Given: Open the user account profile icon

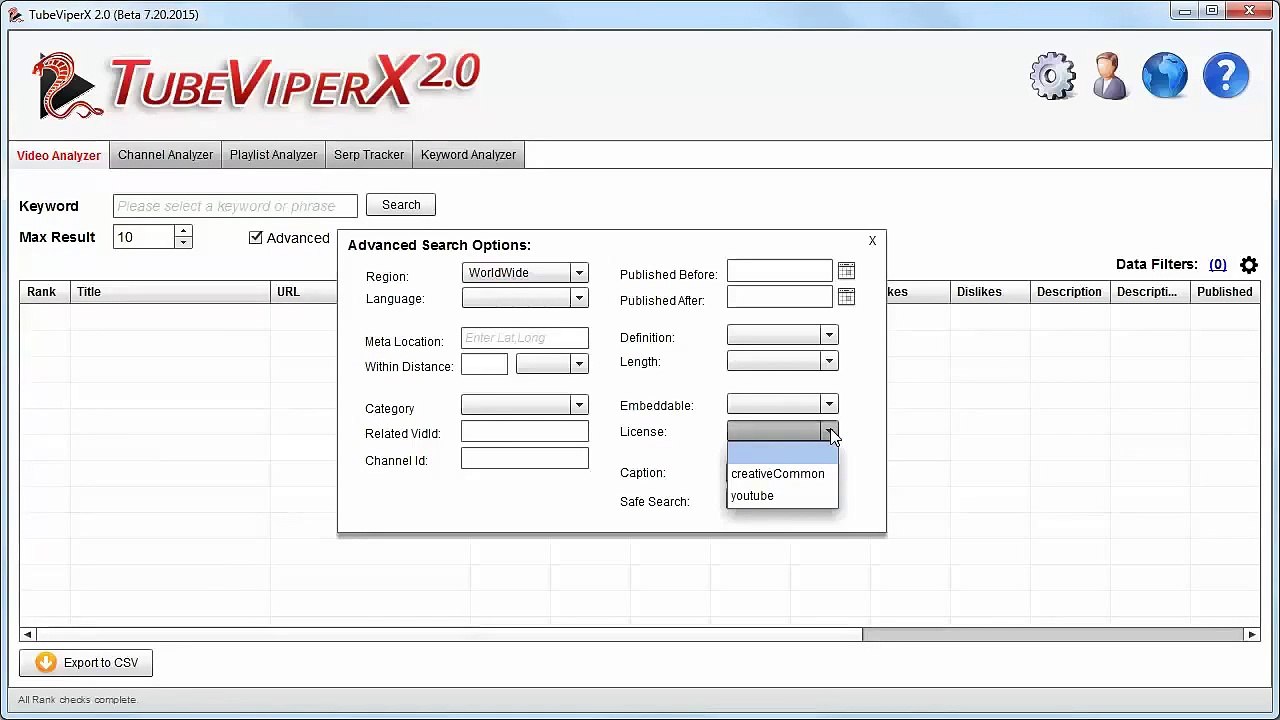Looking at the screenshot, I should (x=1110, y=76).
